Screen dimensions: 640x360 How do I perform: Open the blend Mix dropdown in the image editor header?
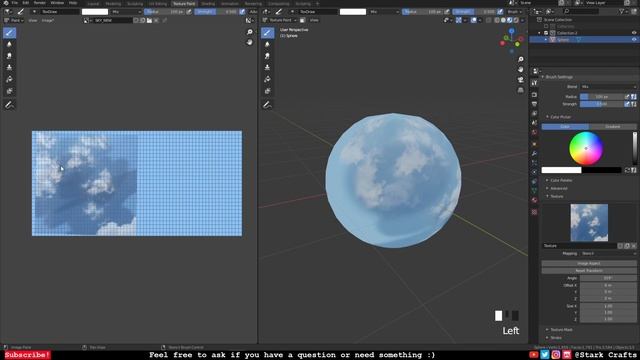click(126, 12)
